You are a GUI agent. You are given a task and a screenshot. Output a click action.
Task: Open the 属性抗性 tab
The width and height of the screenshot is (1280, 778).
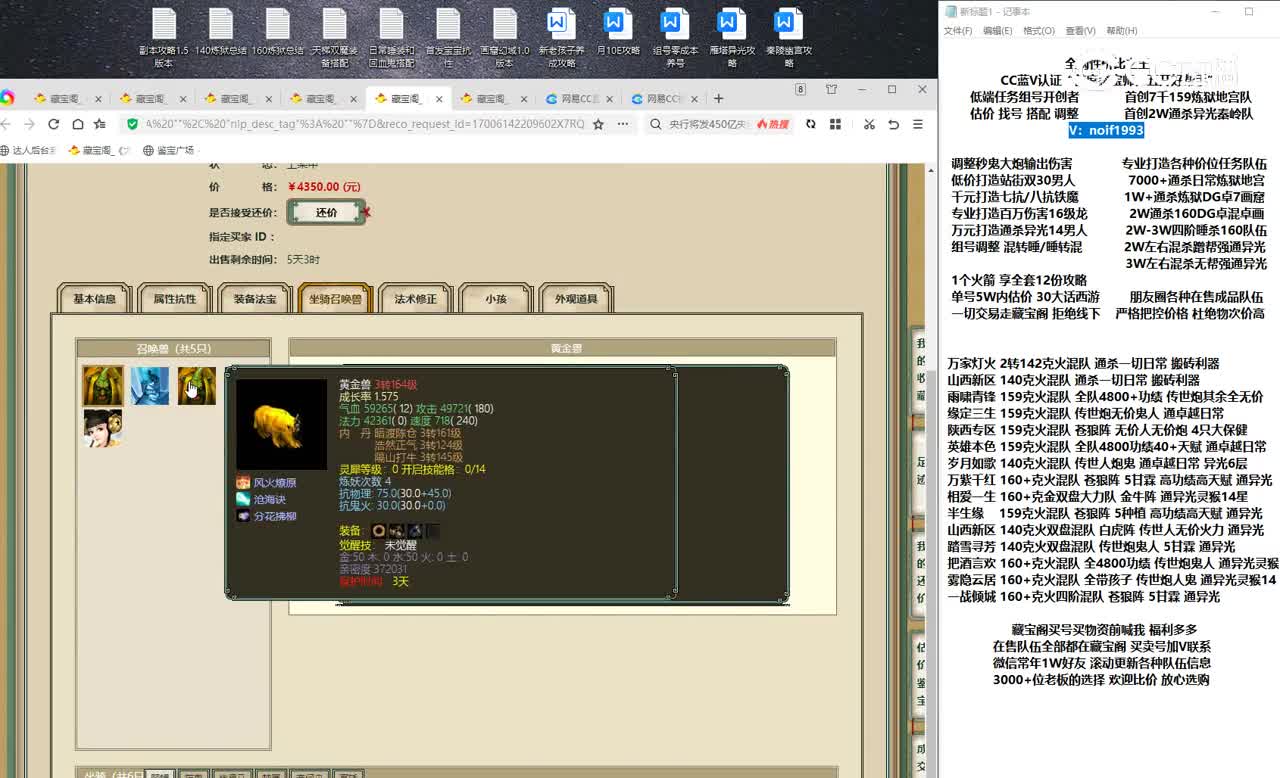(x=175, y=299)
